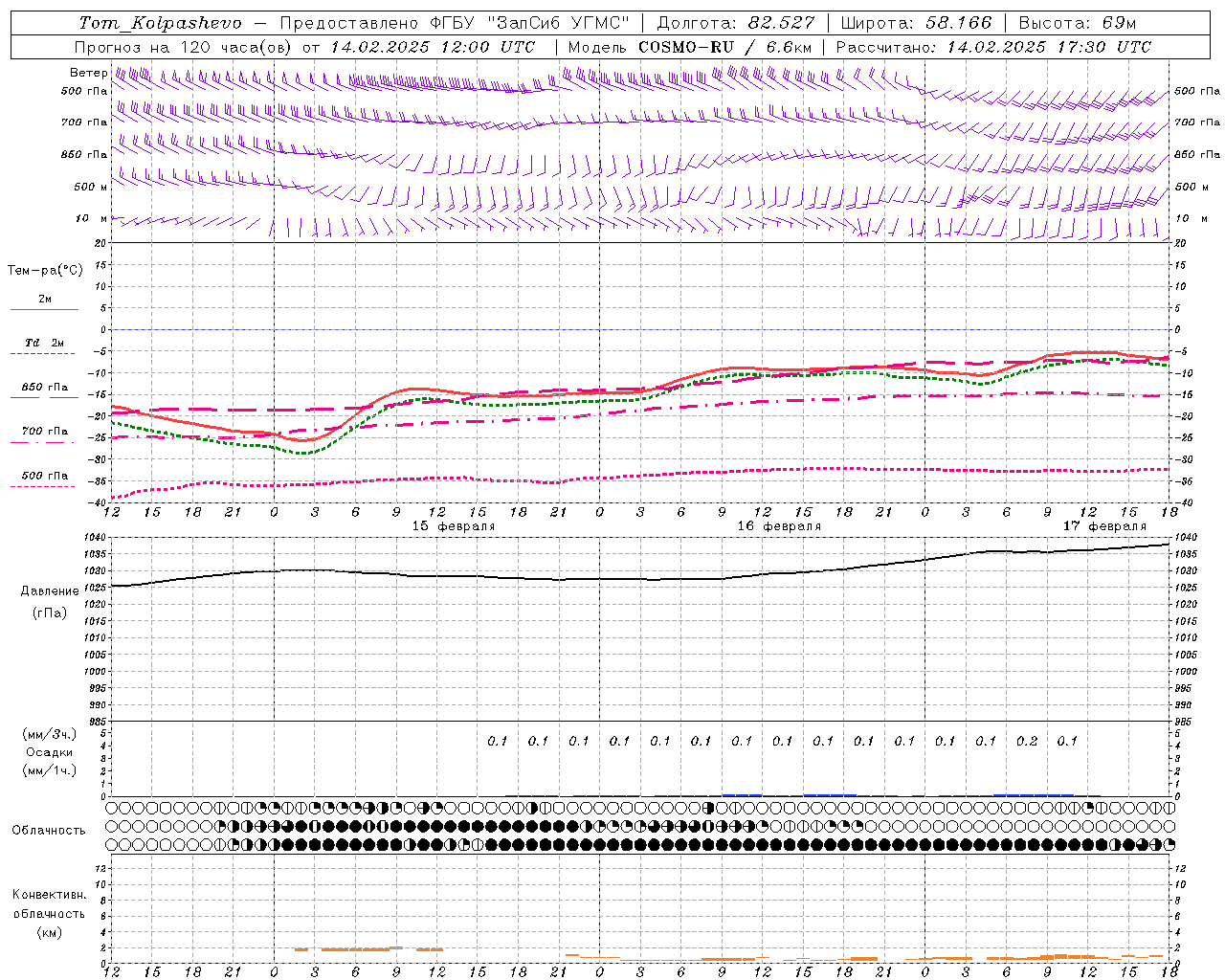The width and height of the screenshot is (1225, 980).
Task: Click the "Ветер" wind panel label
Action: 88,73
